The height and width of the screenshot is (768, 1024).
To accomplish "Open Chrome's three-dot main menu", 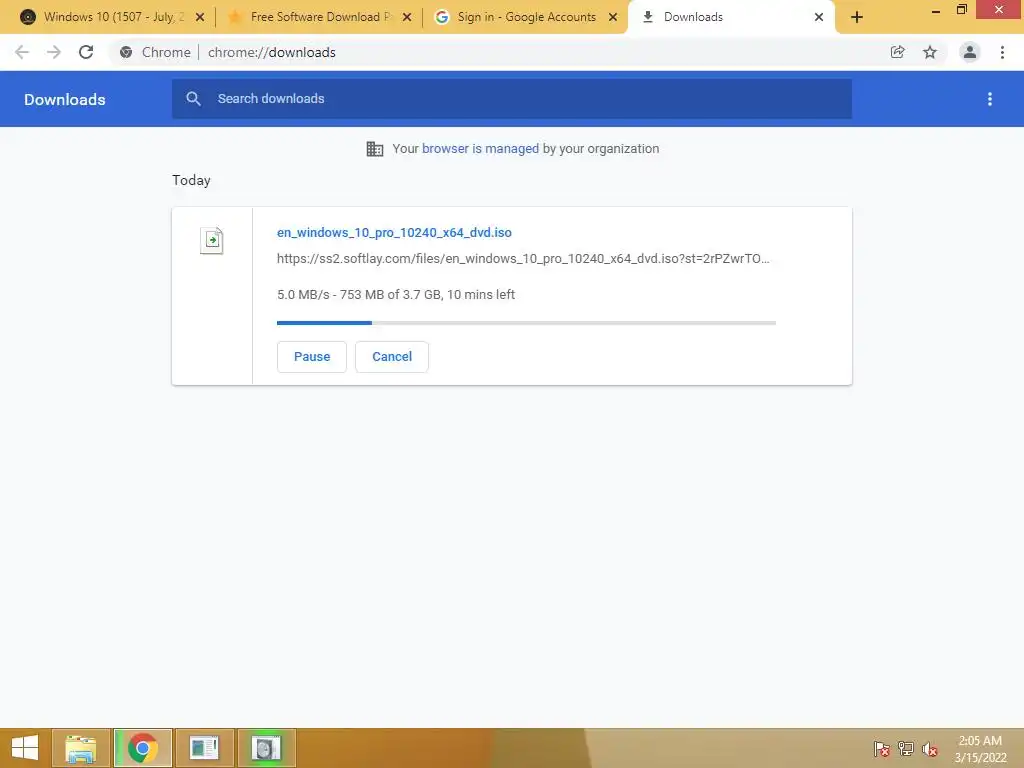I will [1002, 52].
